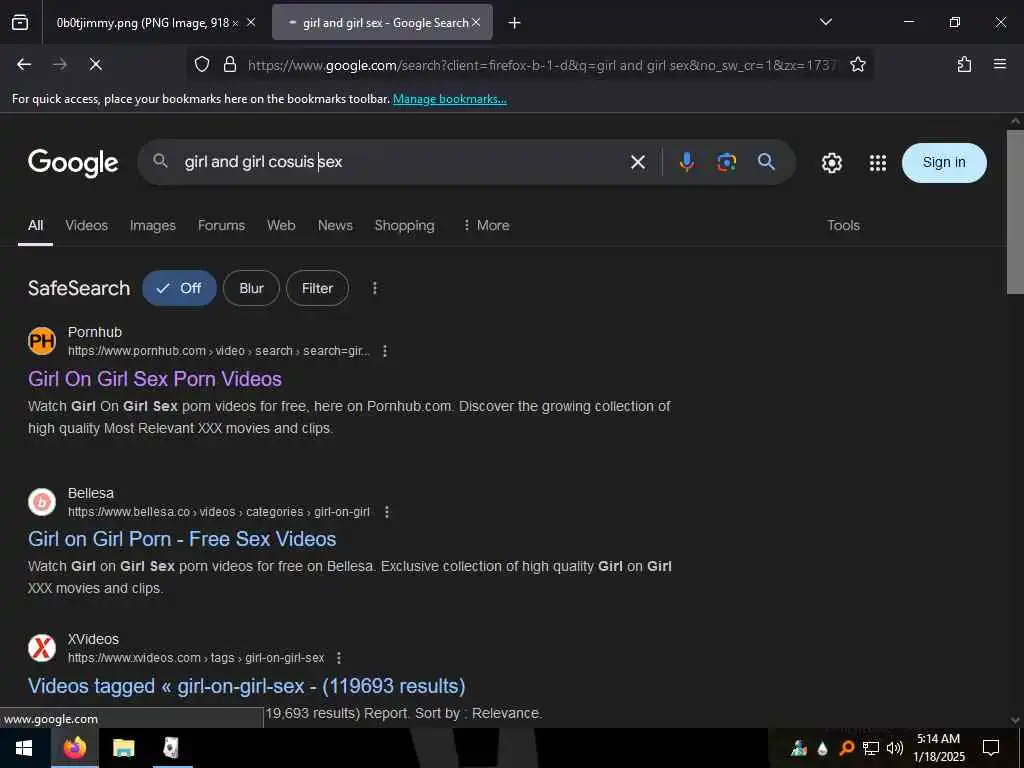Viewport: 1024px width, 768px height.
Task: Open a new tab with the plus button
Action: click(x=515, y=23)
